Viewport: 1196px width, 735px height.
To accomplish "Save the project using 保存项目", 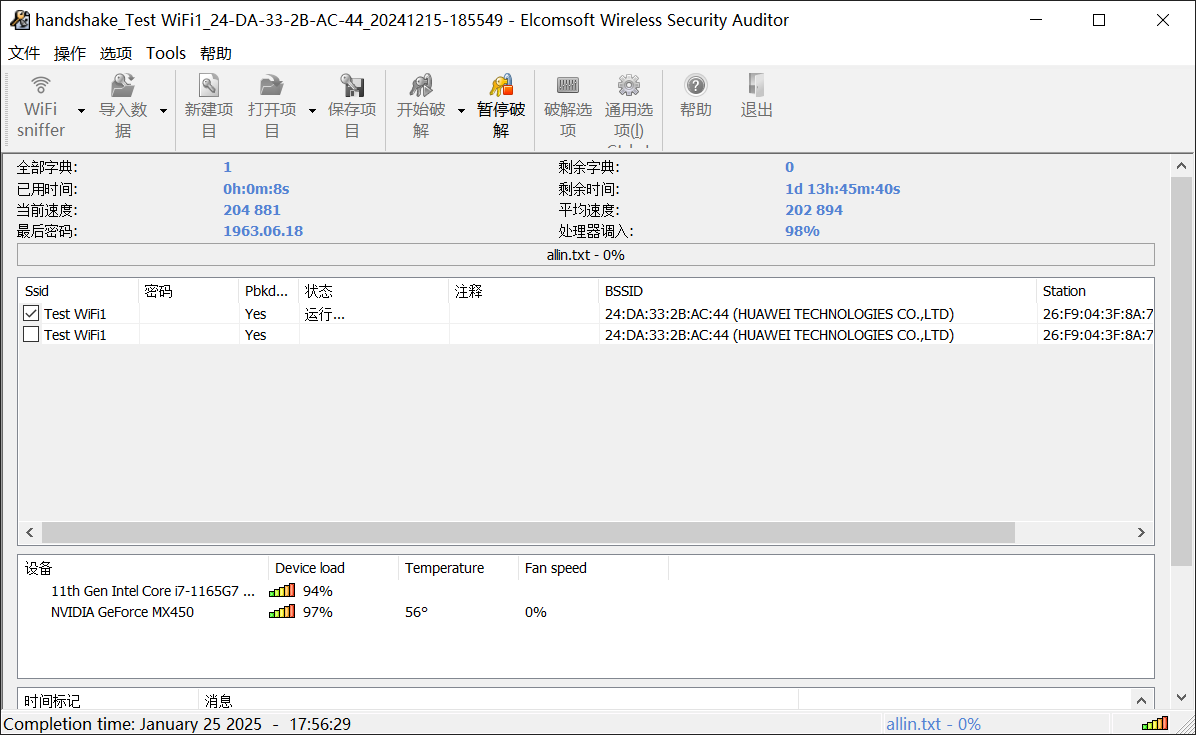I will pyautogui.click(x=352, y=100).
